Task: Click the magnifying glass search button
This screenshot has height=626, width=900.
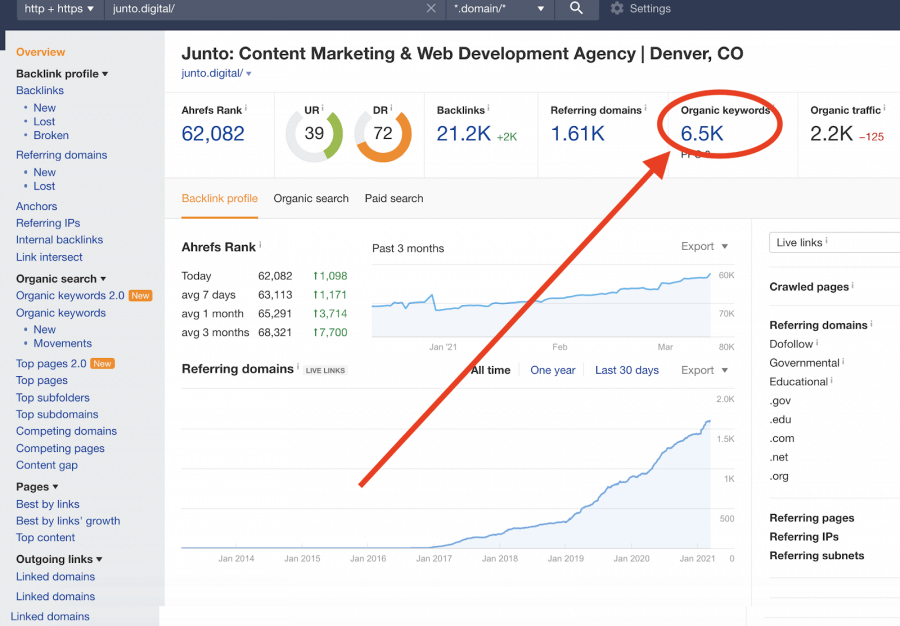Action: (576, 8)
